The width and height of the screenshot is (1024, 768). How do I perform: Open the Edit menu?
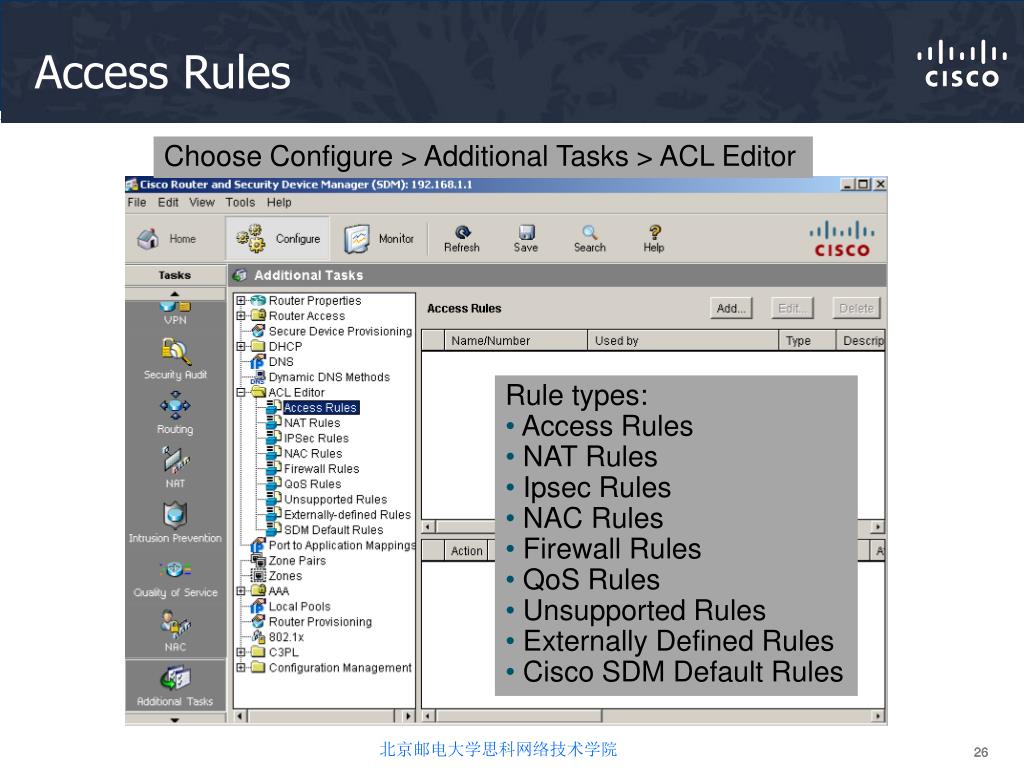[168, 202]
